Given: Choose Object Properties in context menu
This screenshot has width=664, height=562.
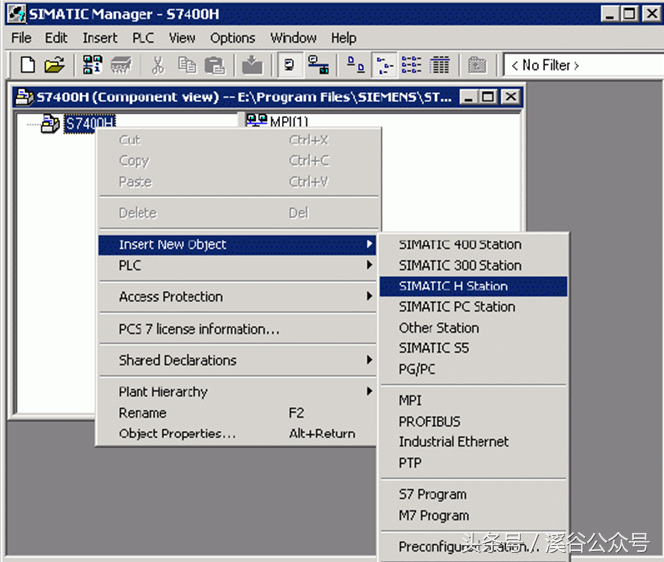Looking at the screenshot, I should (177, 434).
